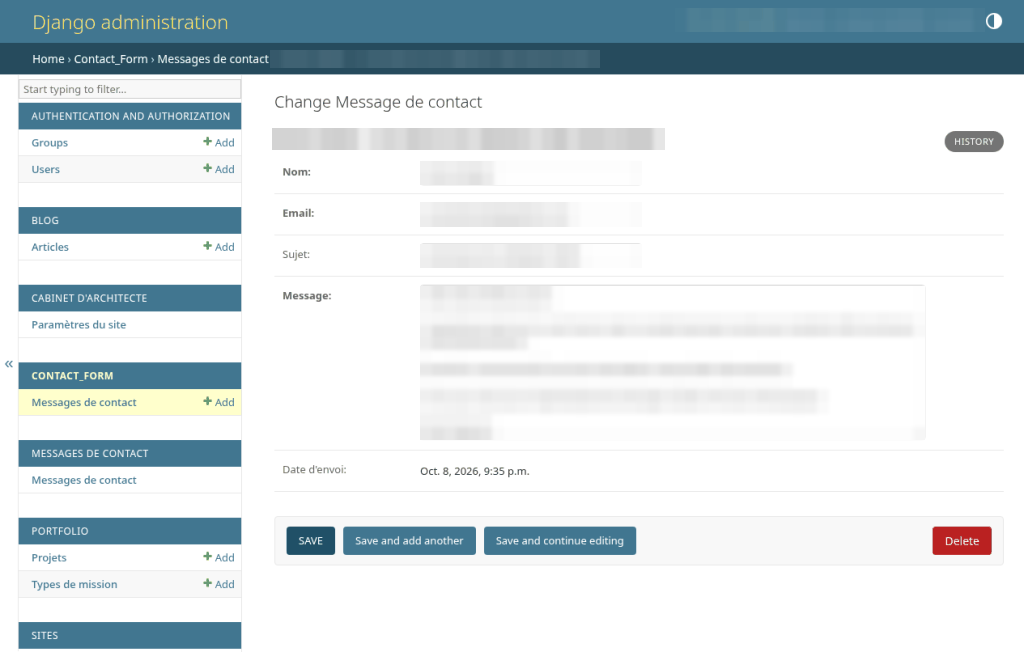Open the Users link in sidebar

pos(46,170)
